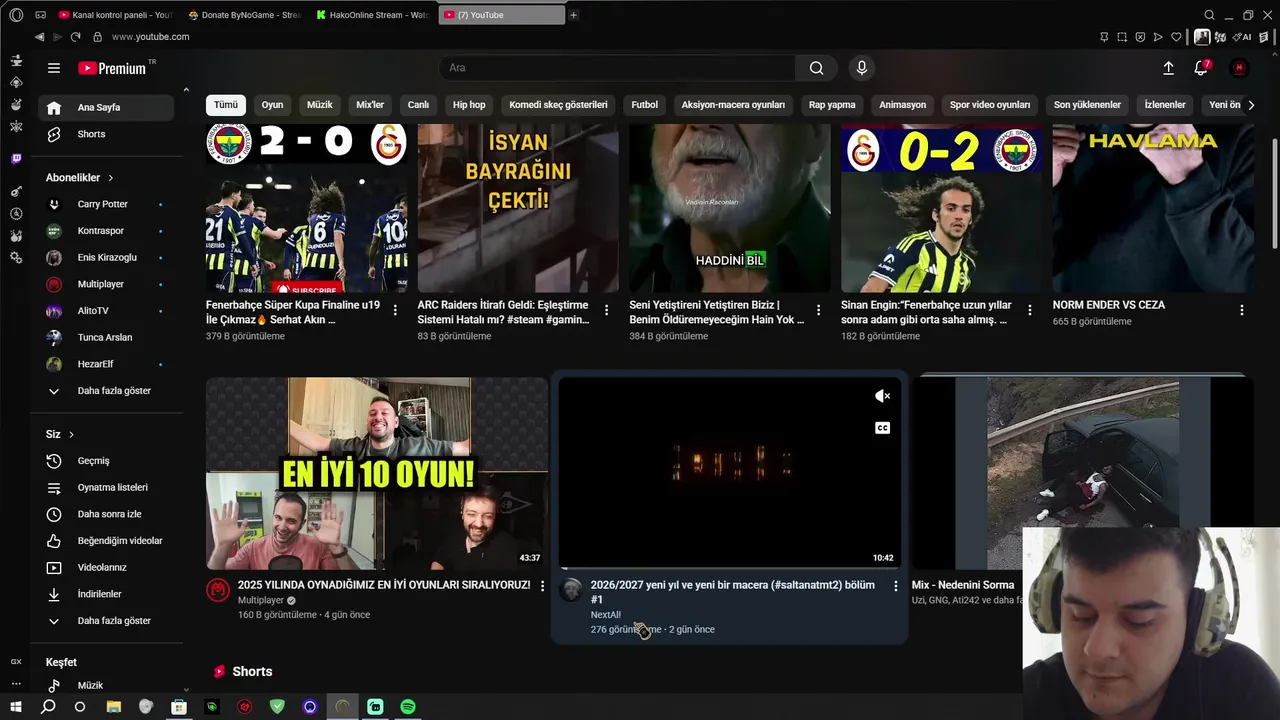The height and width of the screenshot is (720, 1280).
Task: Open new browser tab with plus
Action: point(573,15)
